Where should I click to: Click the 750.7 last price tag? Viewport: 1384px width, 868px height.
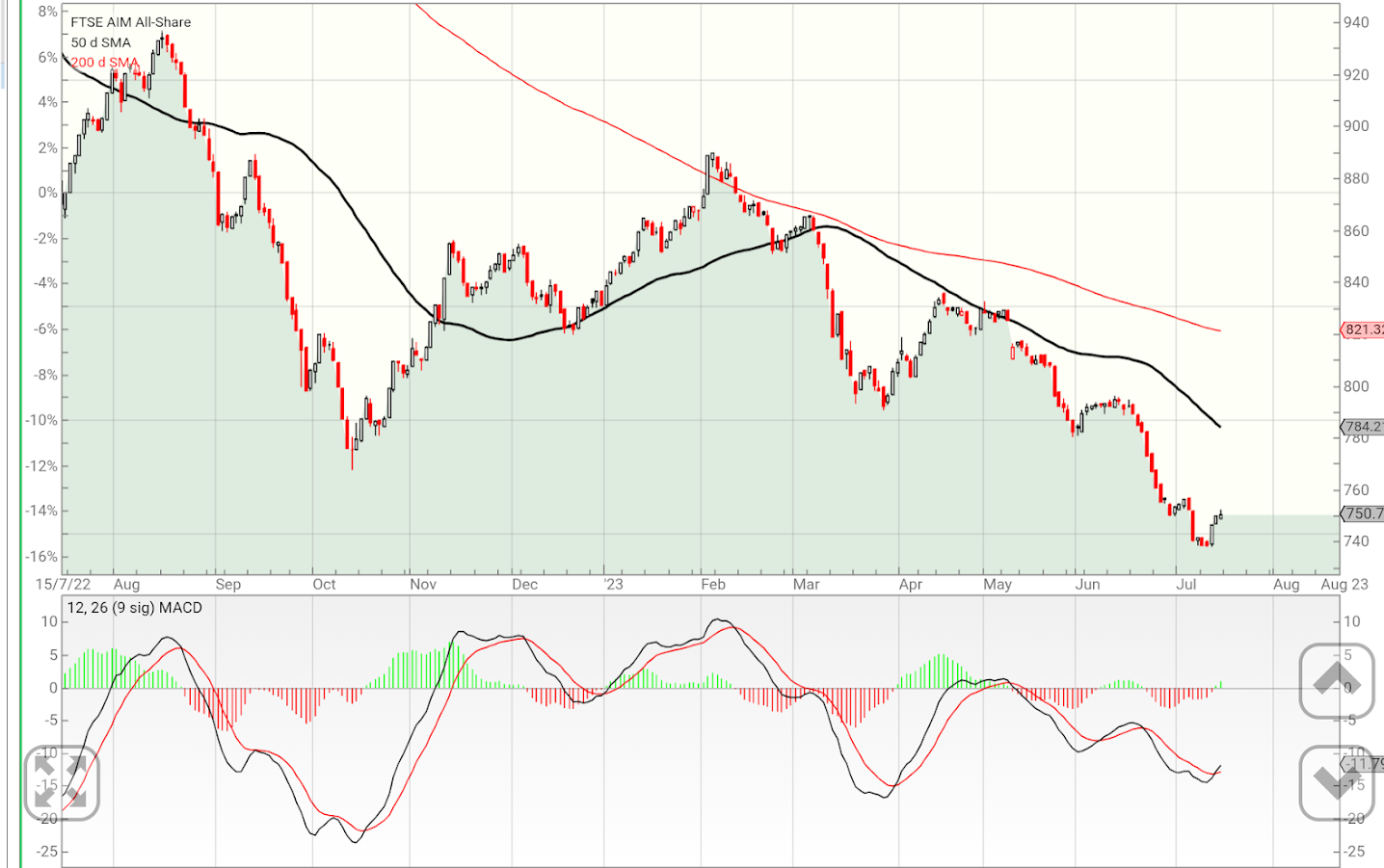[1363, 513]
